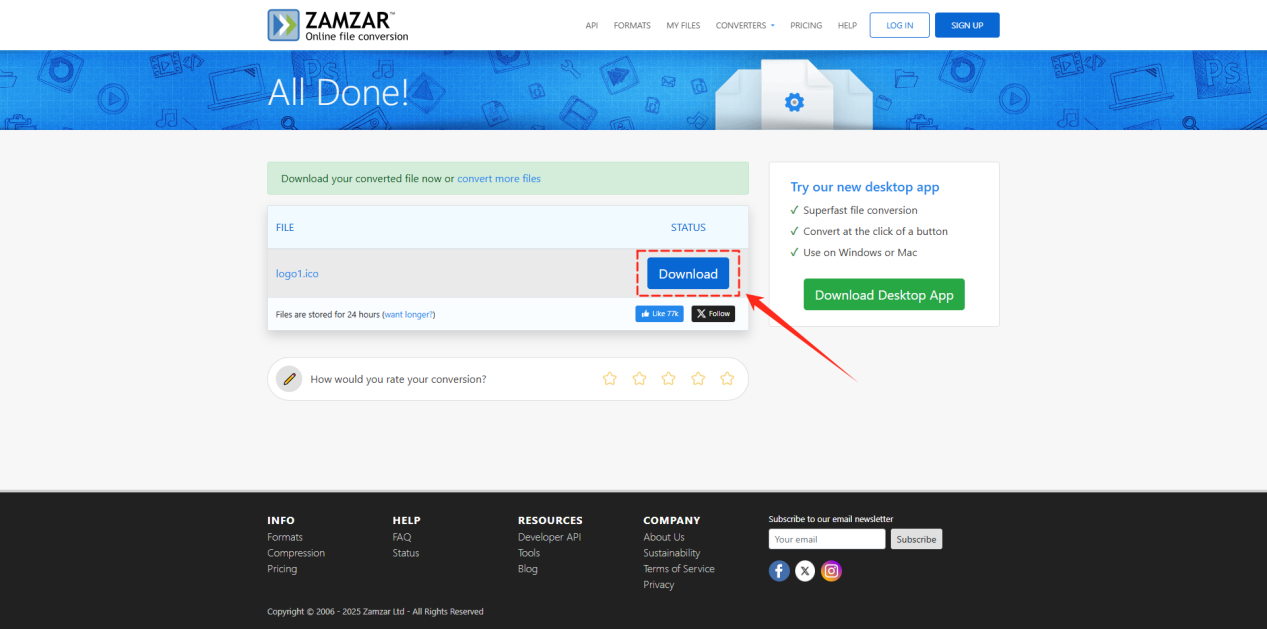The height and width of the screenshot is (629, 1267).
Task: Click the pencil rating icon
Action: pyautogui.click(x=289, y=379)
